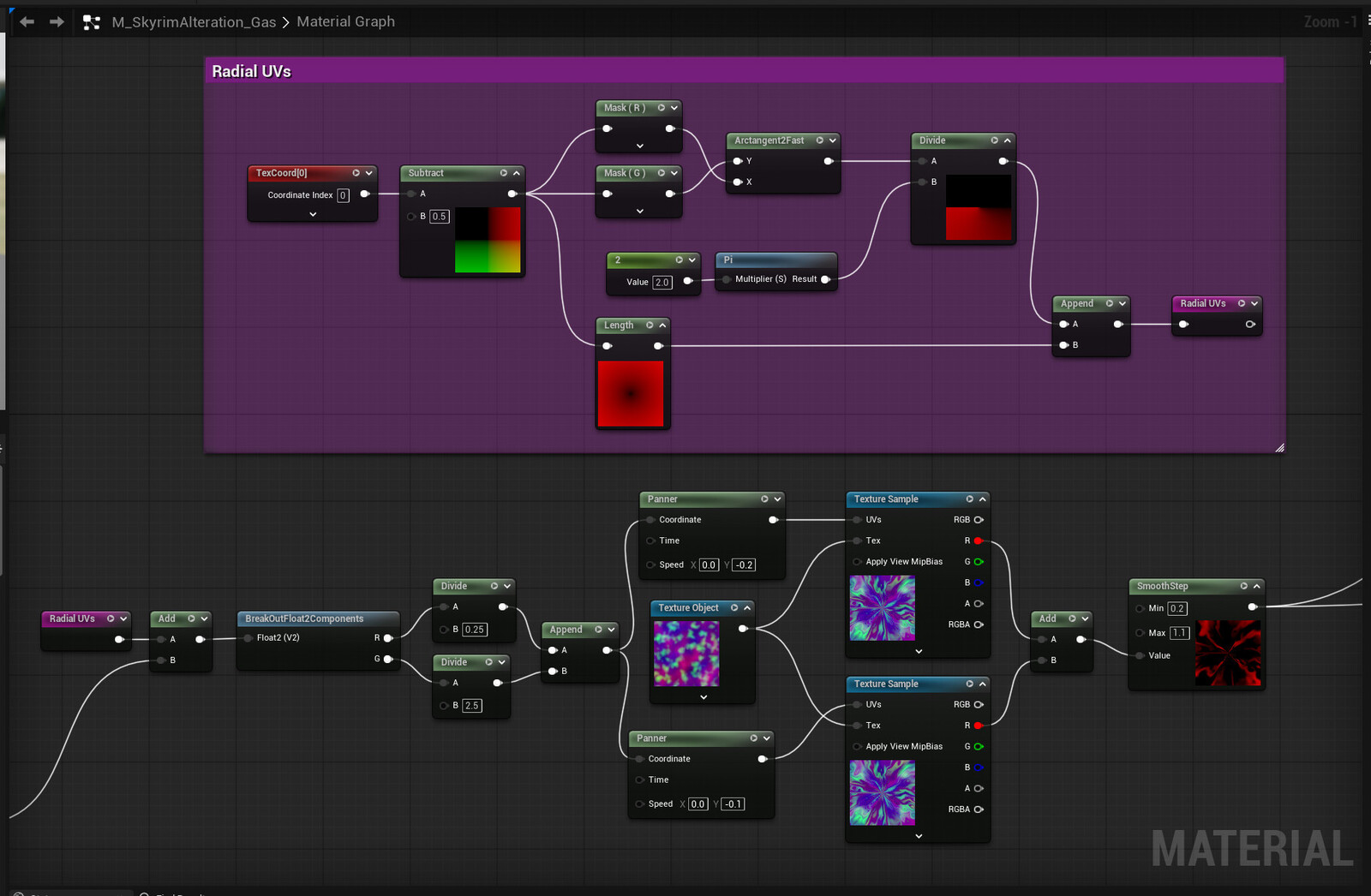Click the material graph icon in breadcrumb
The image size is (1371, 896).
(x=92, y=22)
